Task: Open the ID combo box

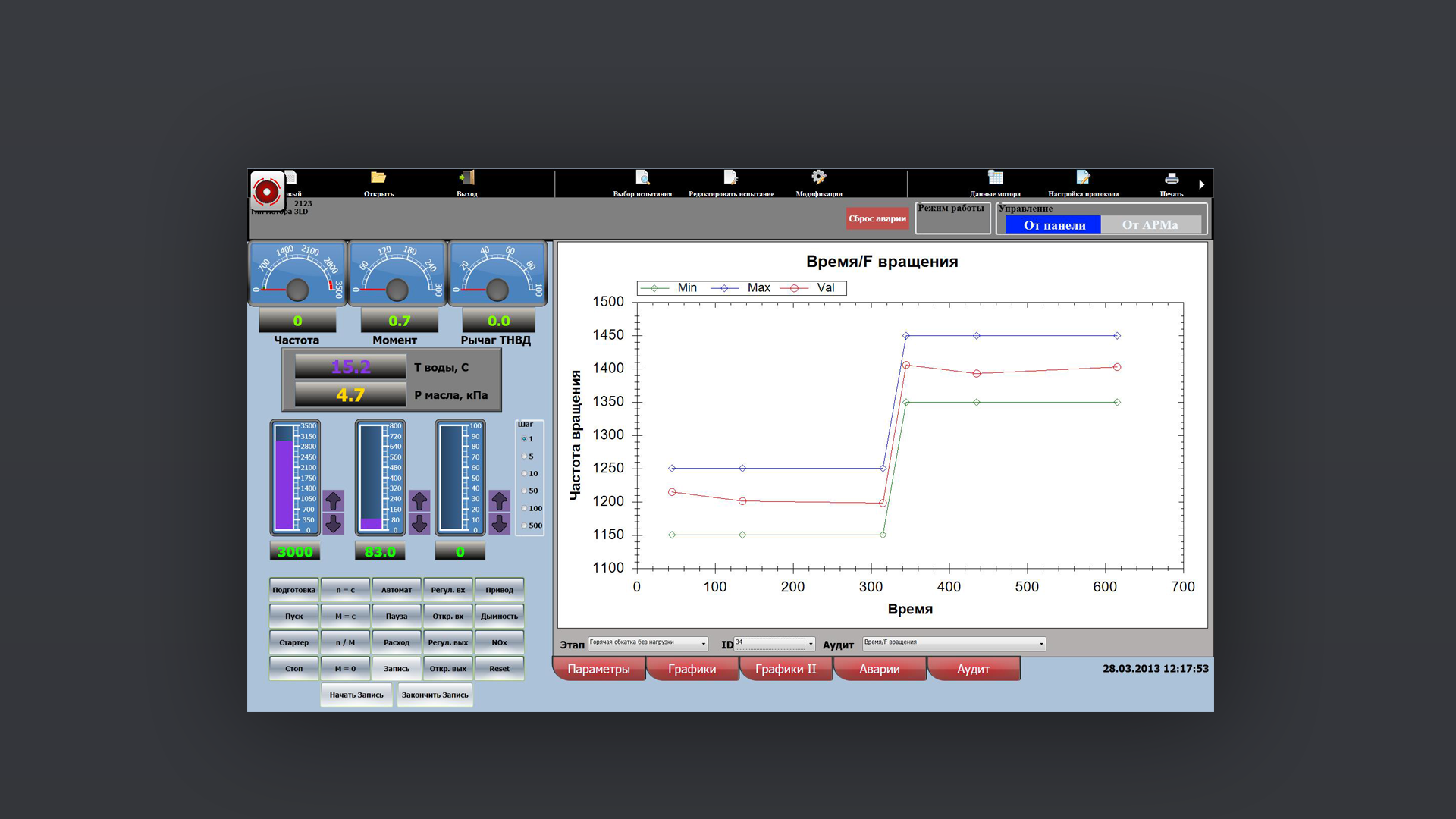Action: point(811,644)
